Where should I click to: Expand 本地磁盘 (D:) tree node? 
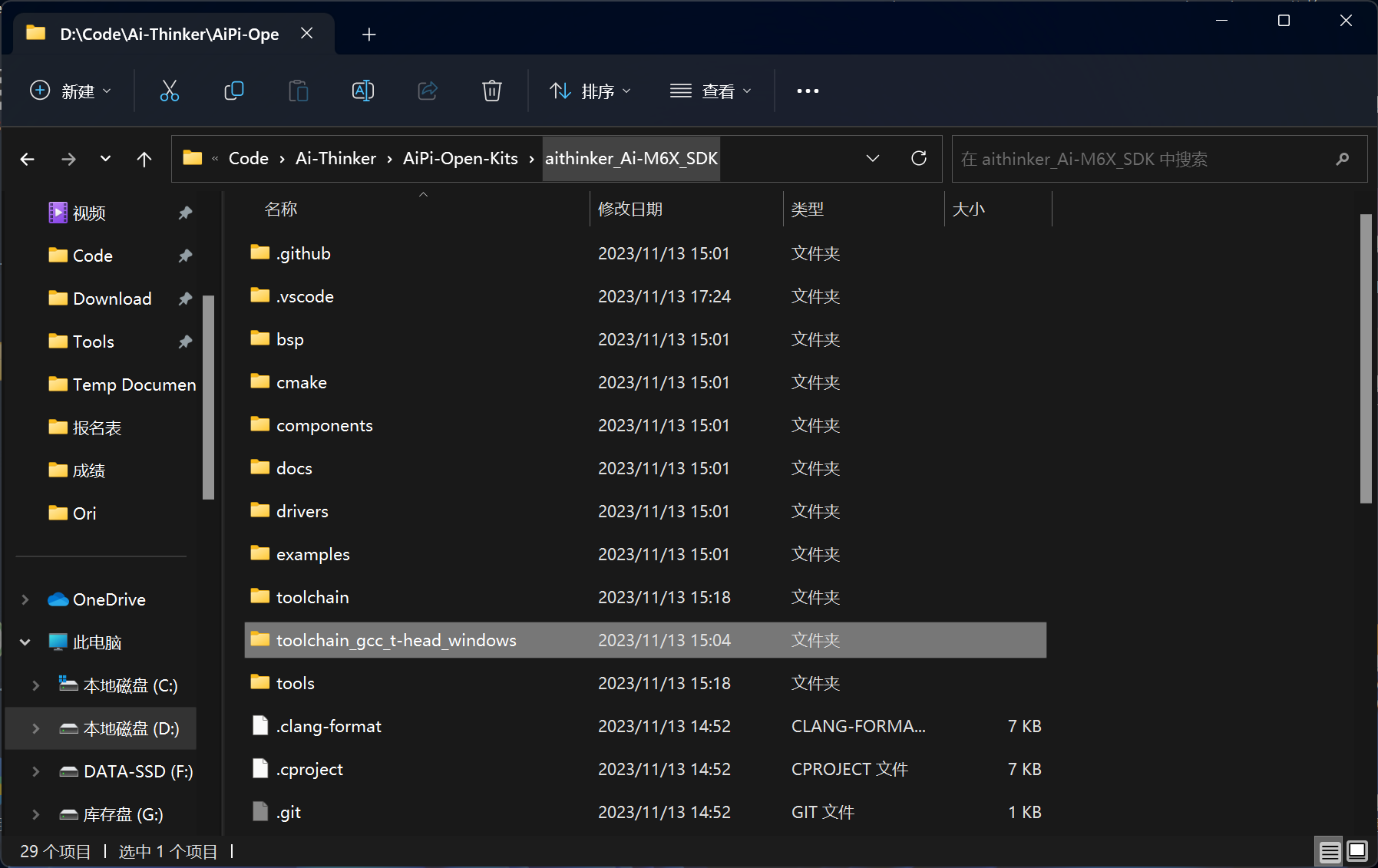pyautogui.click(x=36, y=728)
